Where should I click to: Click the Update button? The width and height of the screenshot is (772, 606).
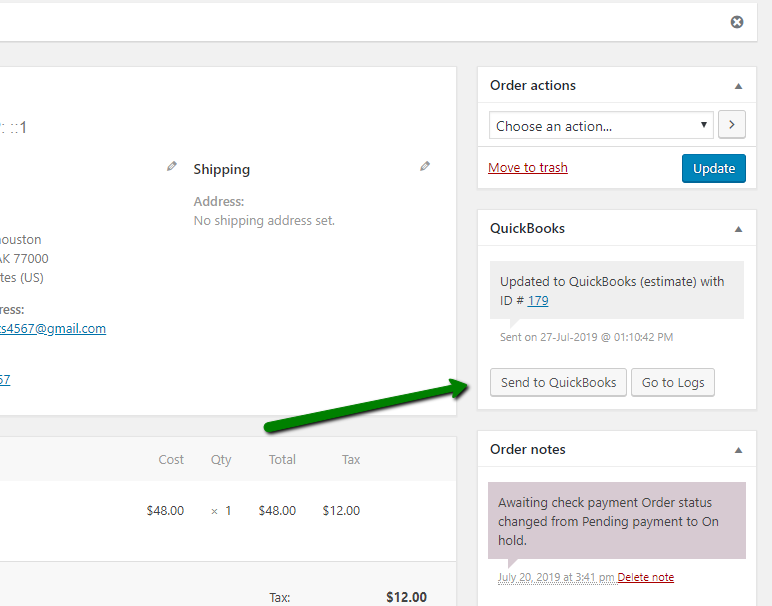coord(713,168)
